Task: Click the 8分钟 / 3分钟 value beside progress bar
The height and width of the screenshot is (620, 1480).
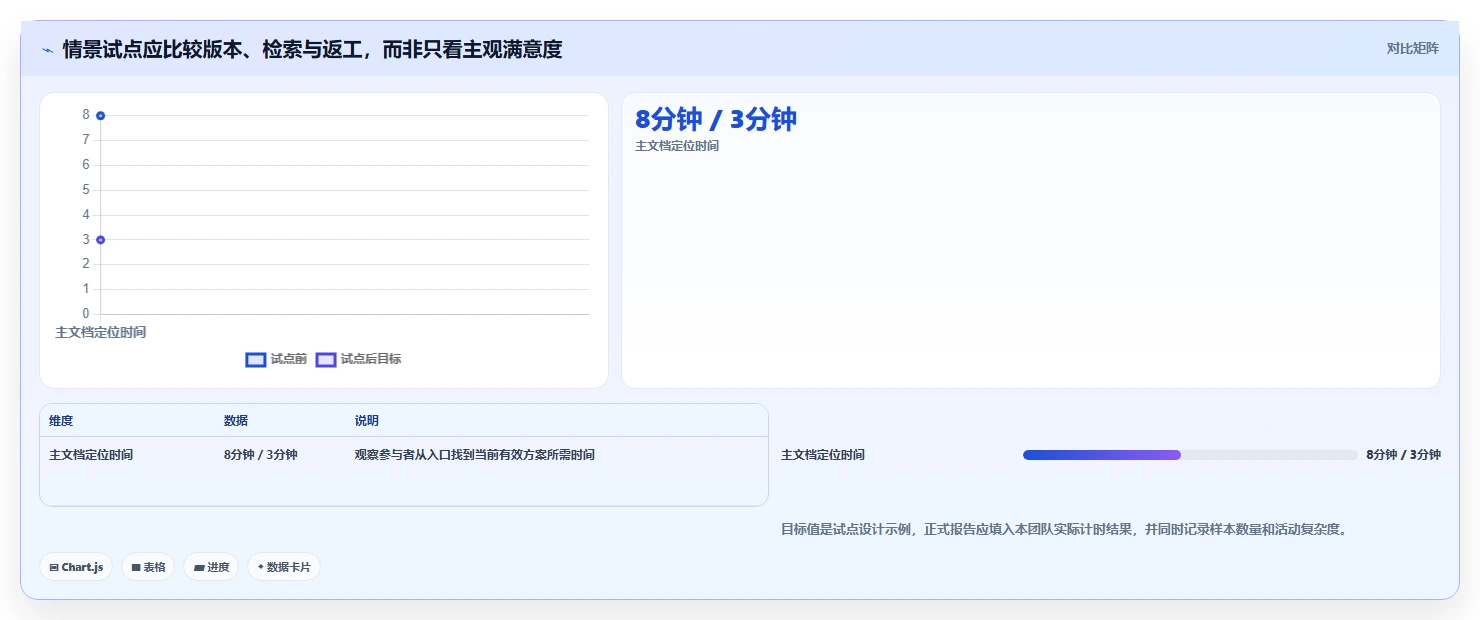Action: (1403, 455)
